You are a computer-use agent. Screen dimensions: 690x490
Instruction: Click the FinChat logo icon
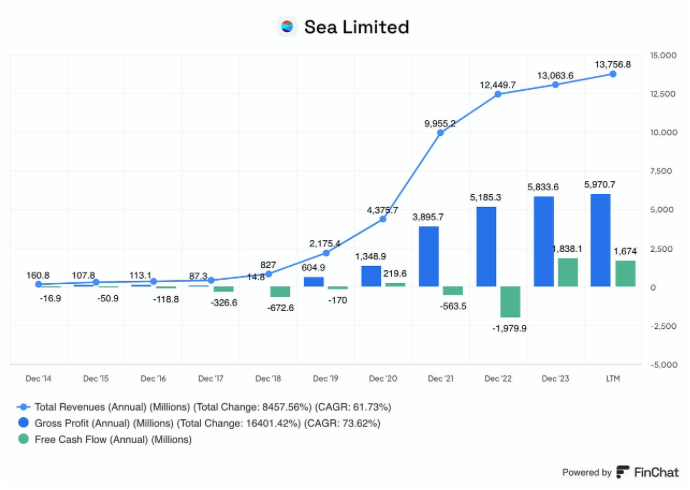coord(622,472)
